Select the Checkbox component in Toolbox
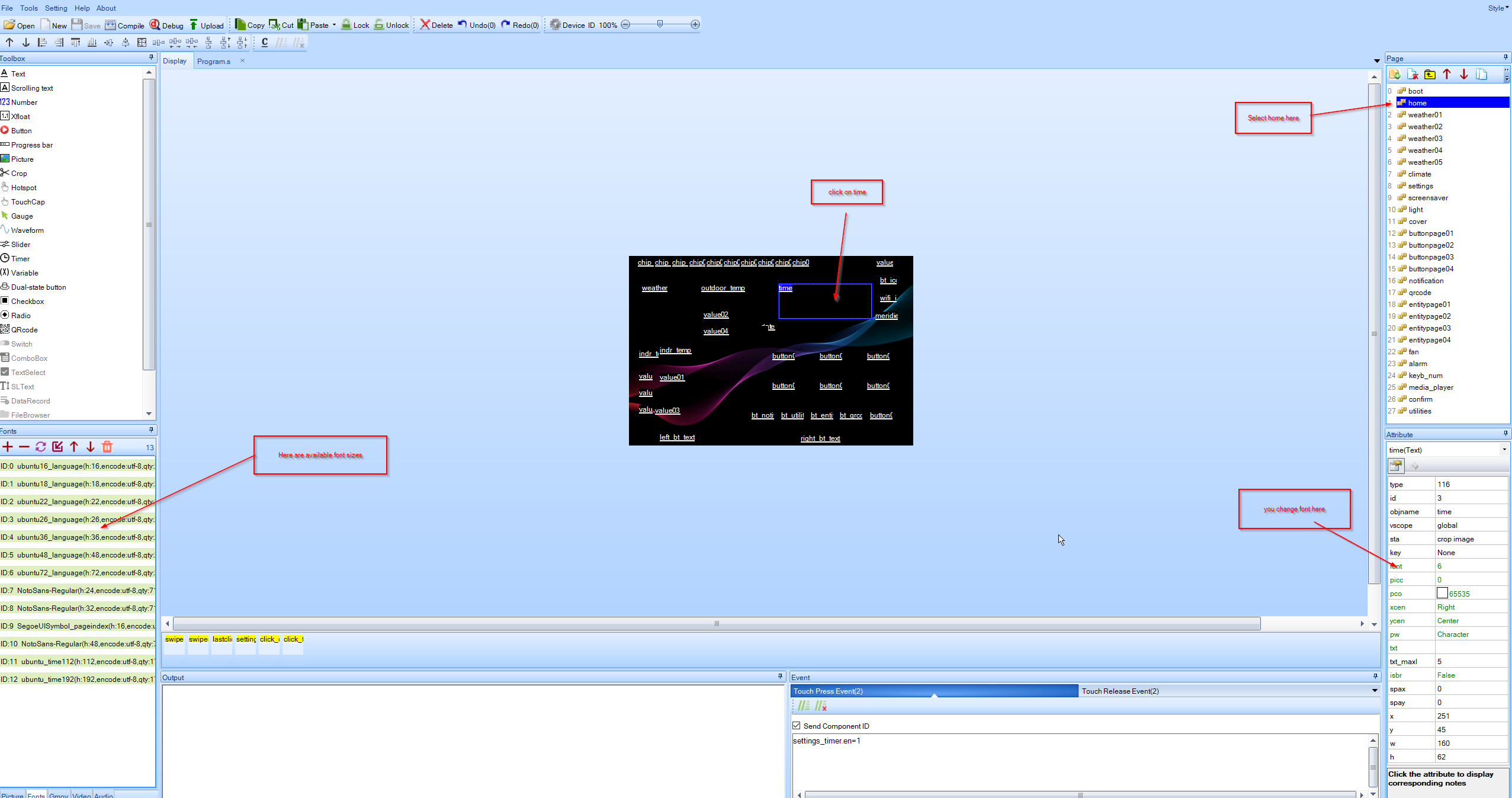 (x=27, y=302)
